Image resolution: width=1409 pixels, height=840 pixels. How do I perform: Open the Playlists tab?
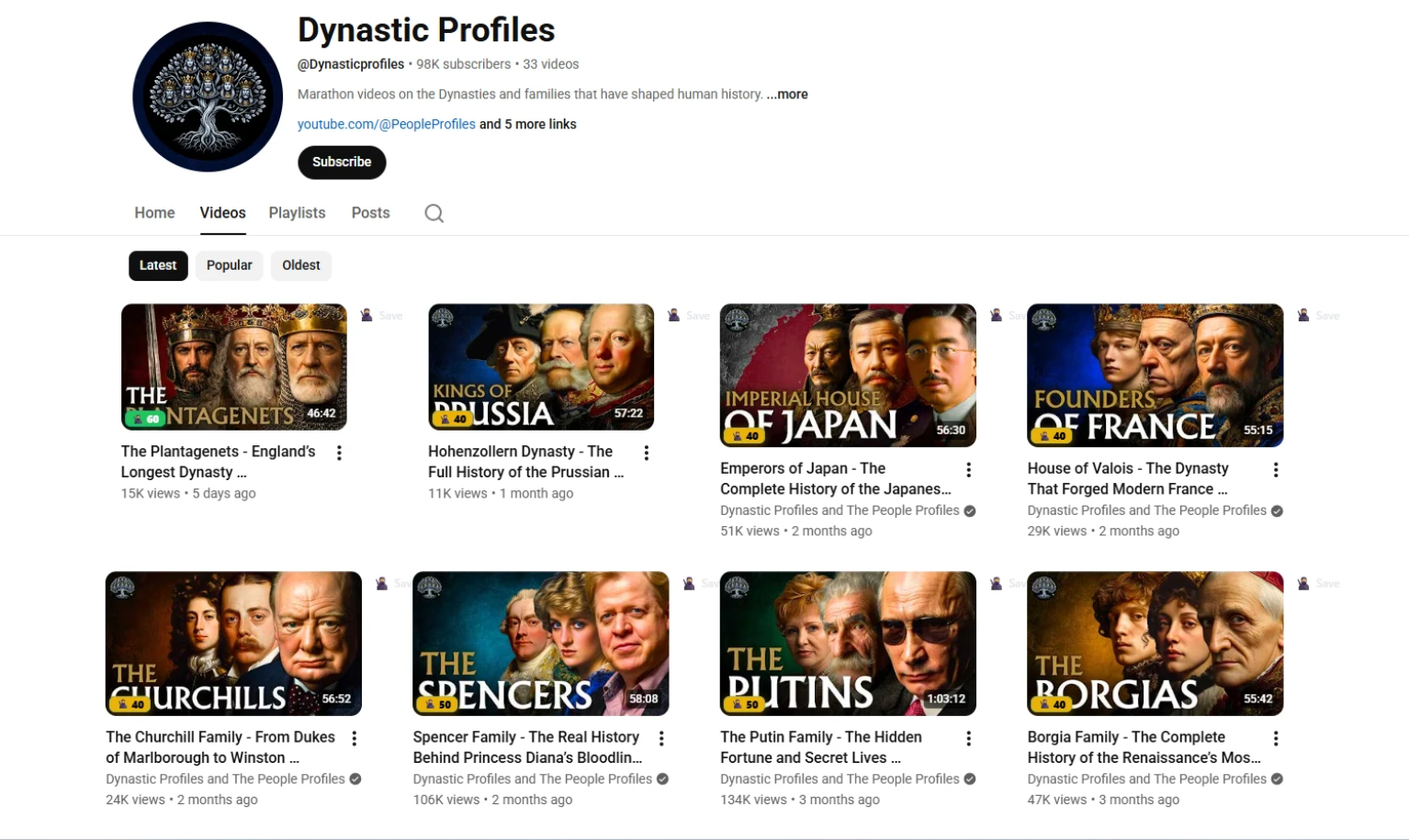[297, 213]
